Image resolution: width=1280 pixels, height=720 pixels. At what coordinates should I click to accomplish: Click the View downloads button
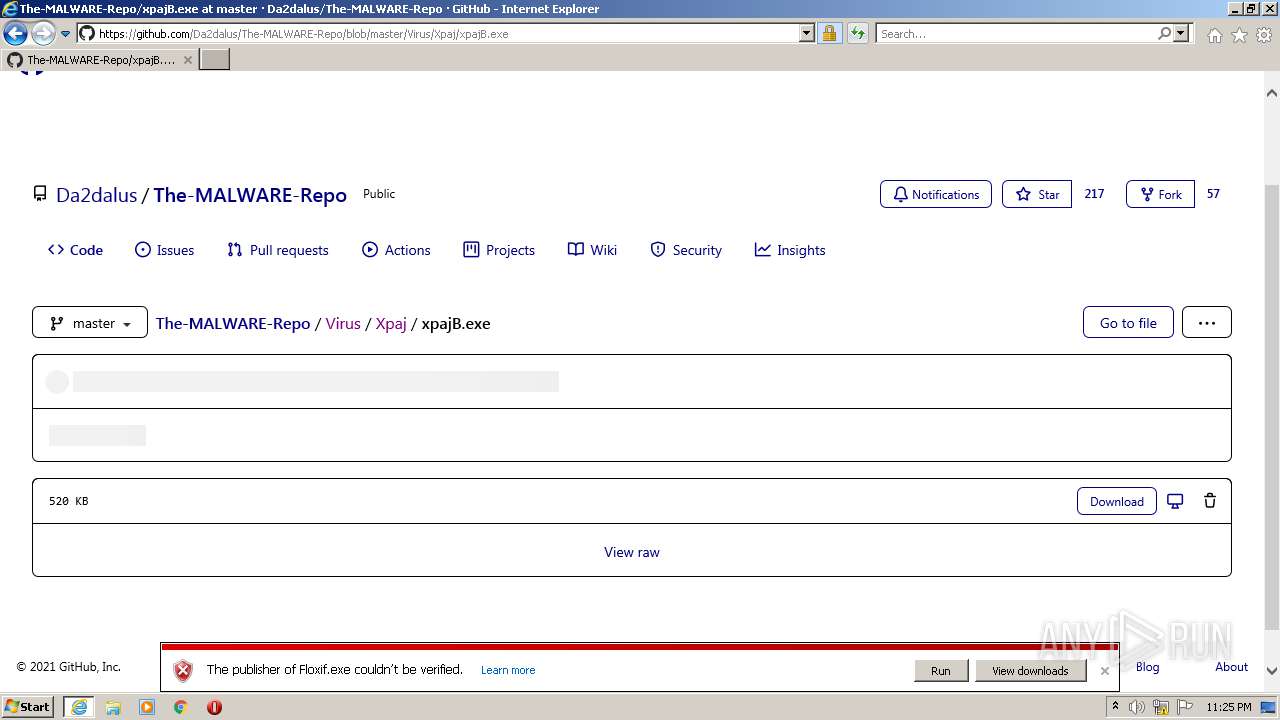[1030, 670]
